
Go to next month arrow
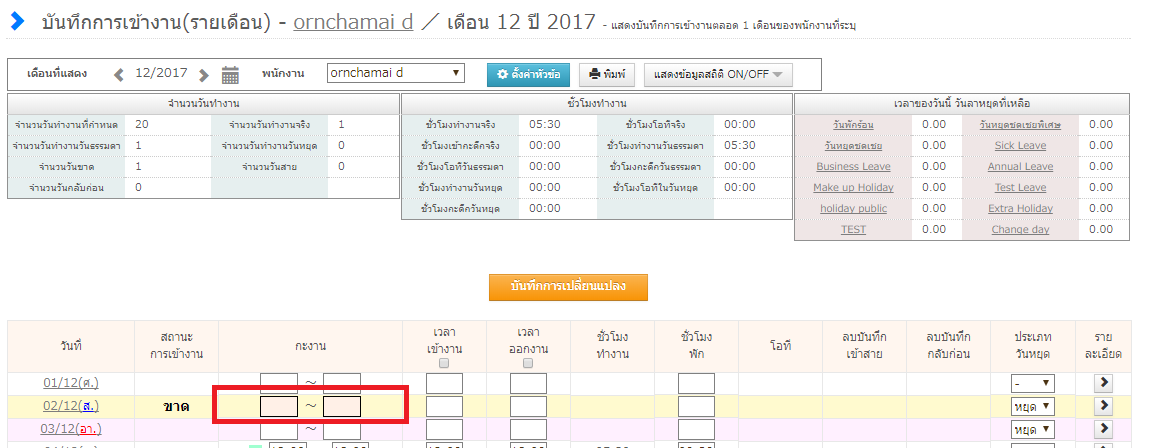[204, 74]
